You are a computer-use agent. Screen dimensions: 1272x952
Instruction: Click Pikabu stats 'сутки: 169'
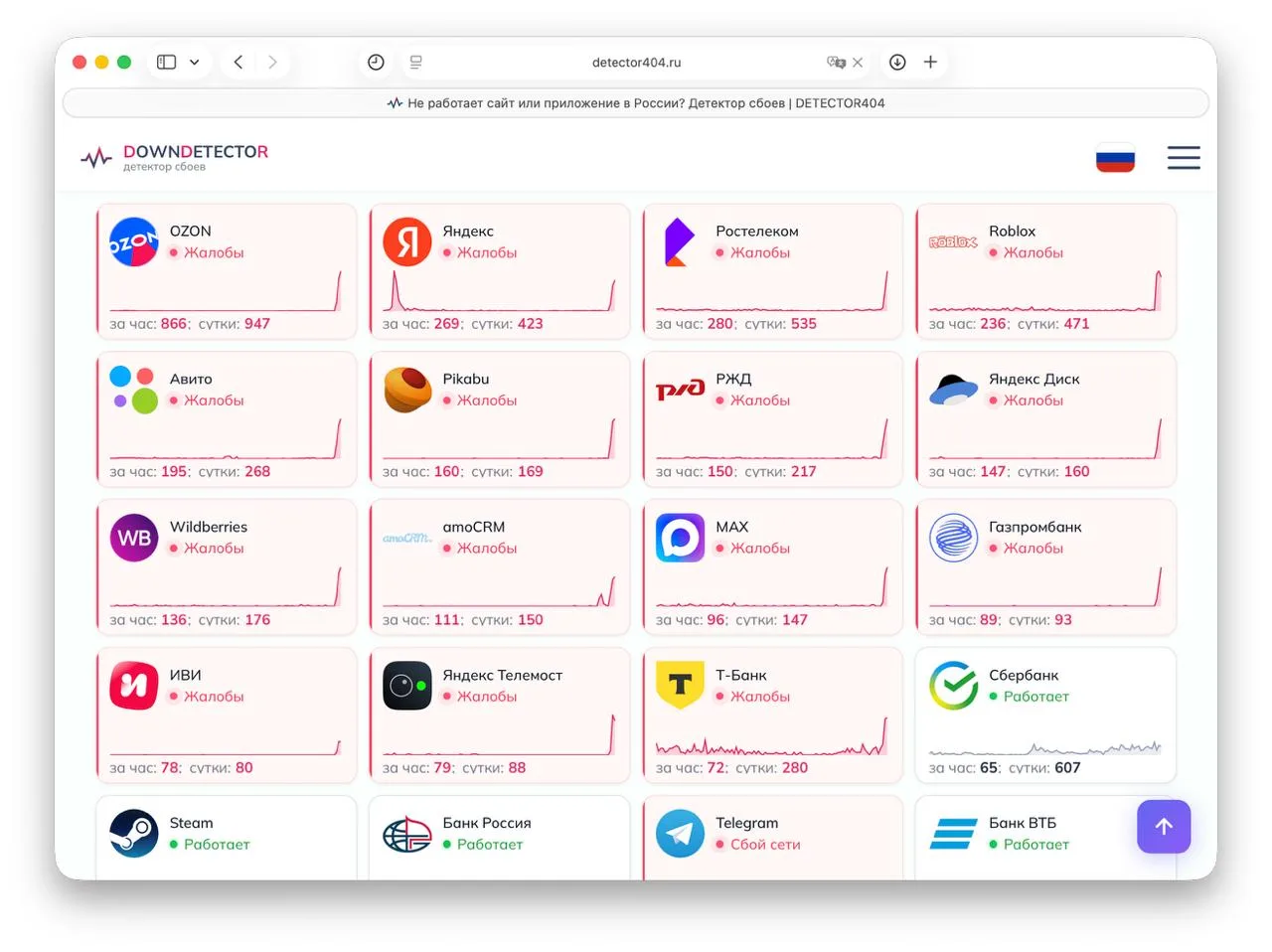[507, 471]
